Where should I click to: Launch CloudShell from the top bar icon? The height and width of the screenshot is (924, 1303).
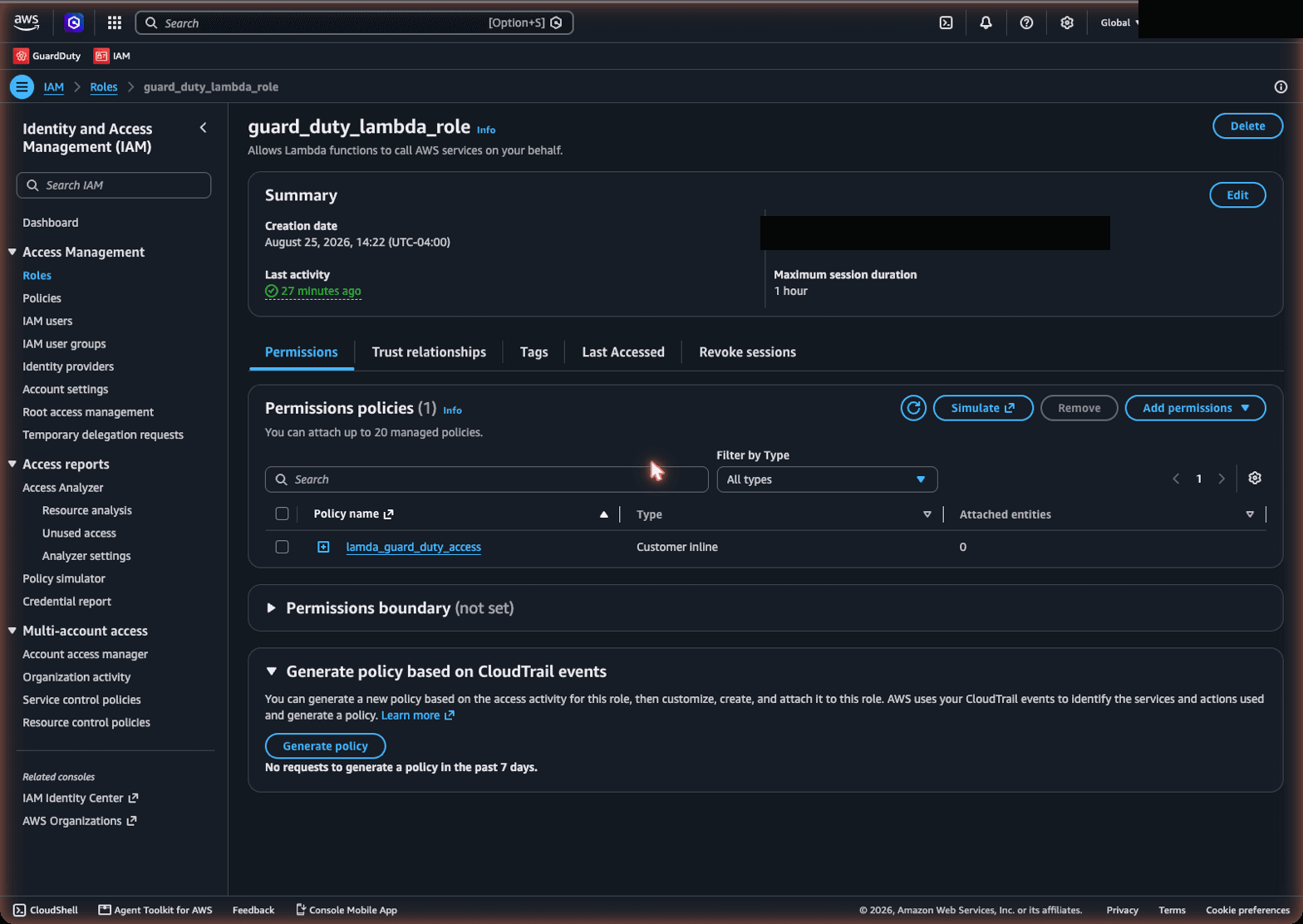(x=946, y=22)
